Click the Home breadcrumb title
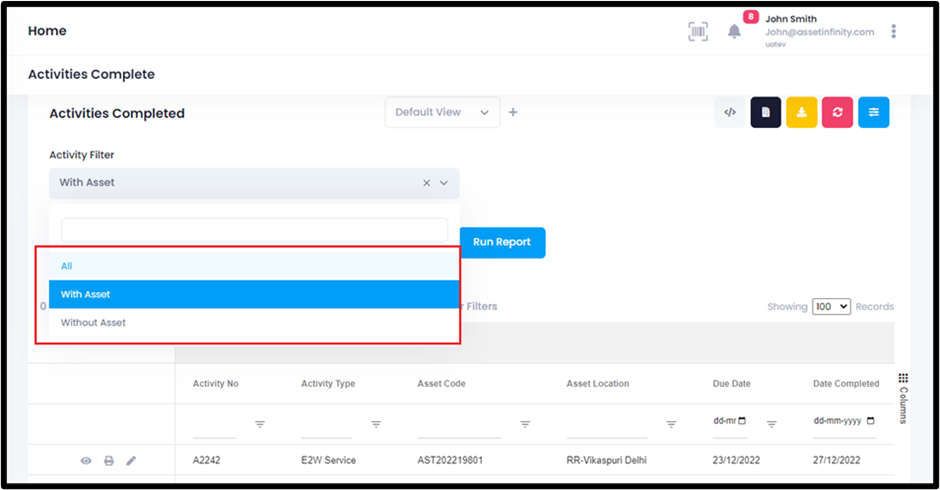This screenshot has width=940, height=490. [x=47, y=31]
